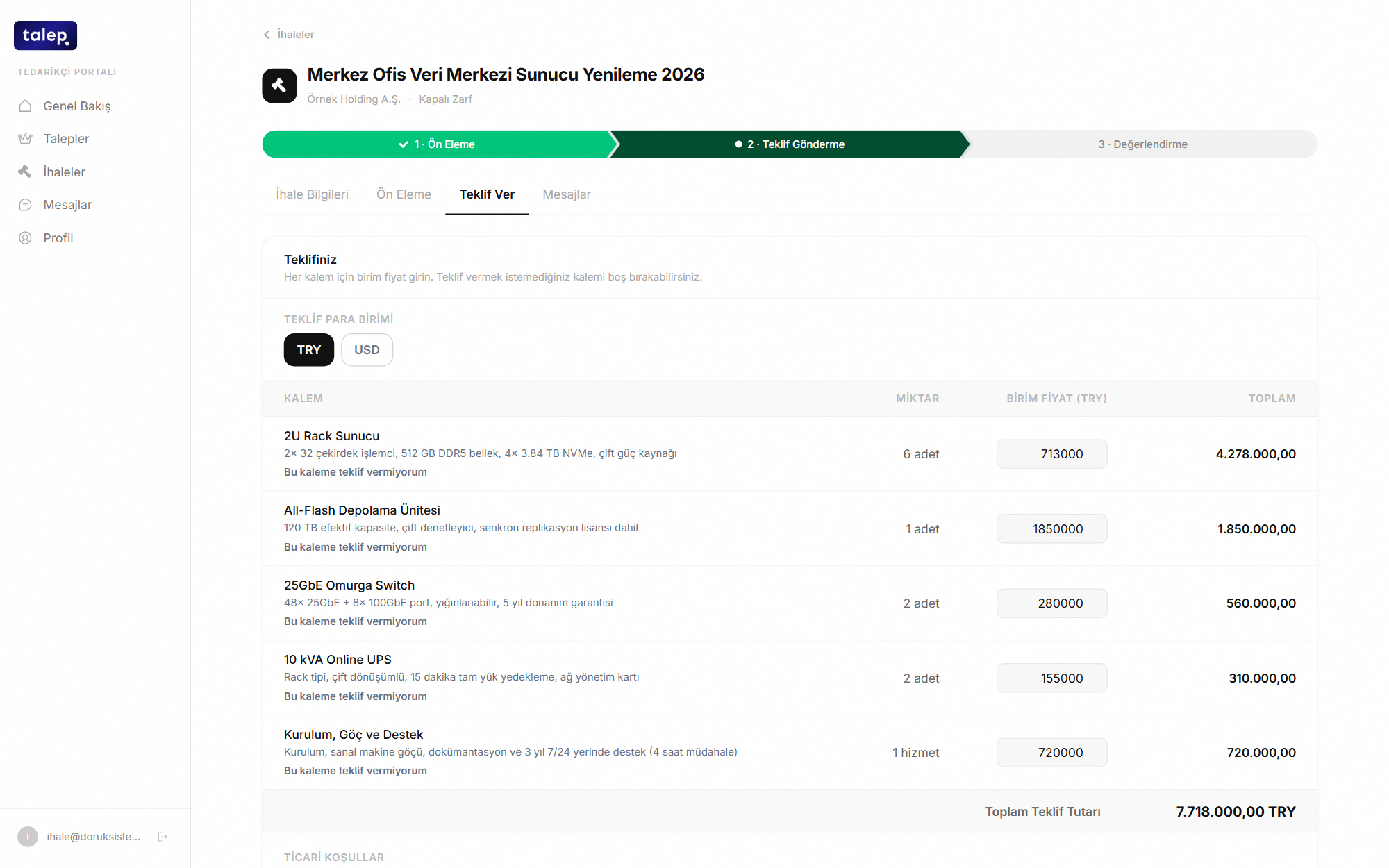Click the back chevron before İhaleler

click(267, 34)
